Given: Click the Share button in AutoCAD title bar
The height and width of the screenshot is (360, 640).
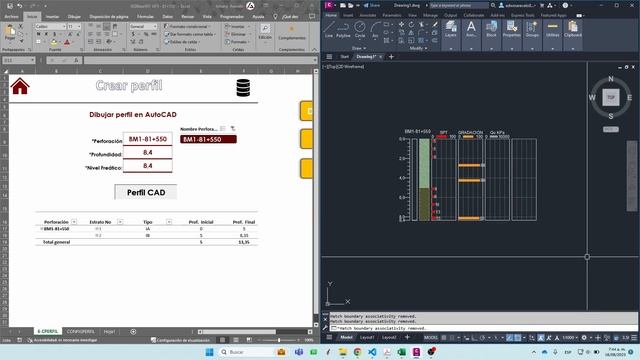Looking at the screenshot, I should 372,5.
